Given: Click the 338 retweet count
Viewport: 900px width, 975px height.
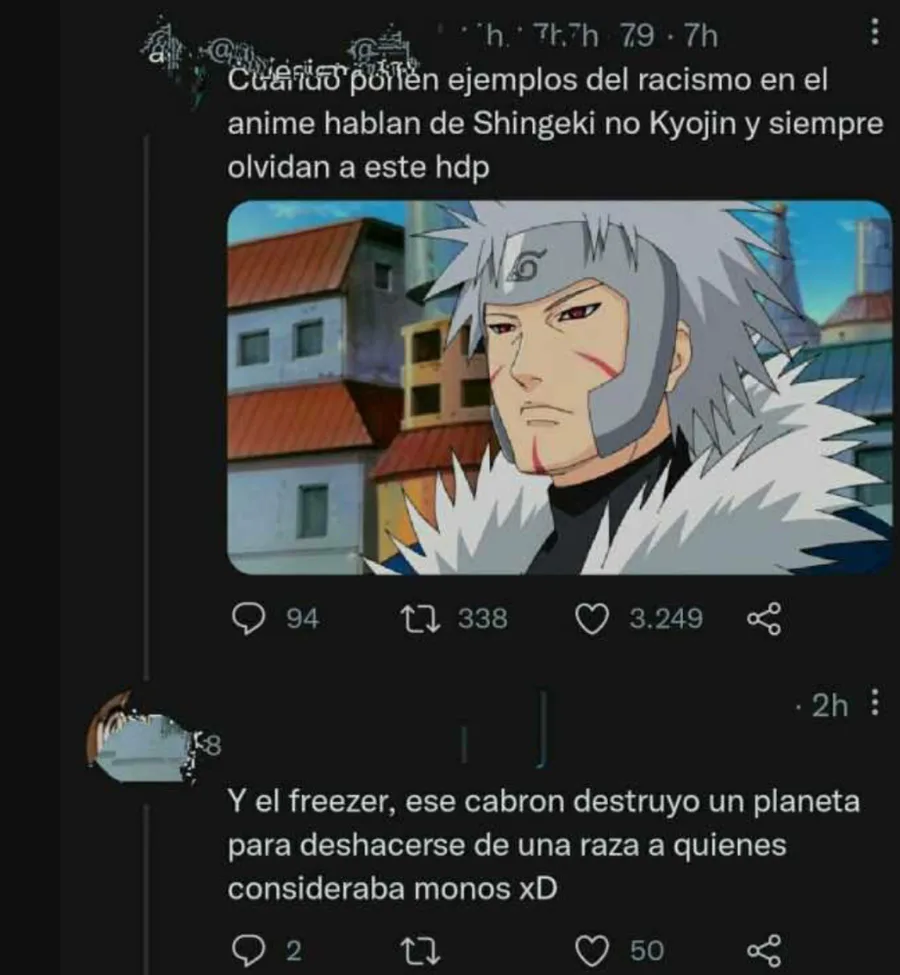Looking at the screenshot, I should pyautogui.click(x=483, y=619).
